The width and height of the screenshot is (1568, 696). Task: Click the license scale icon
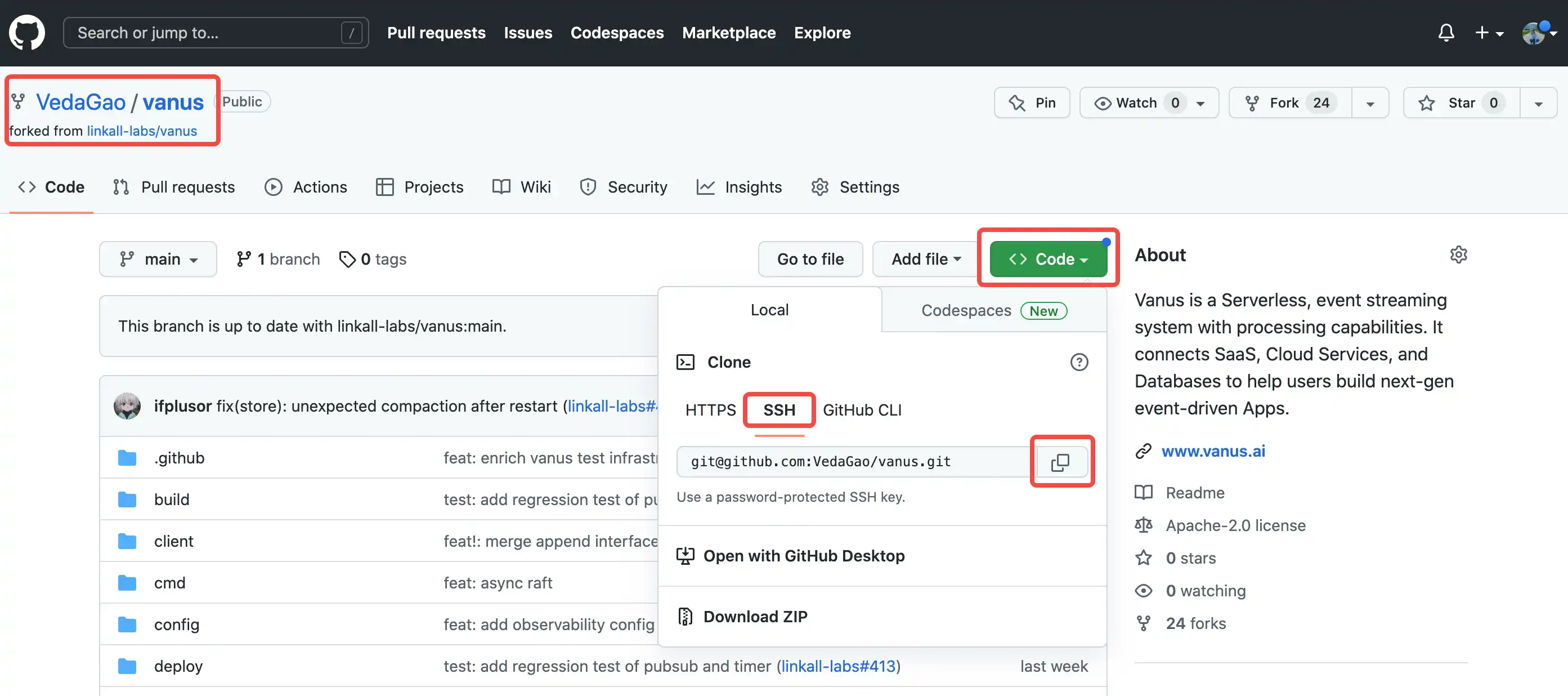(x=1143, y=525)
